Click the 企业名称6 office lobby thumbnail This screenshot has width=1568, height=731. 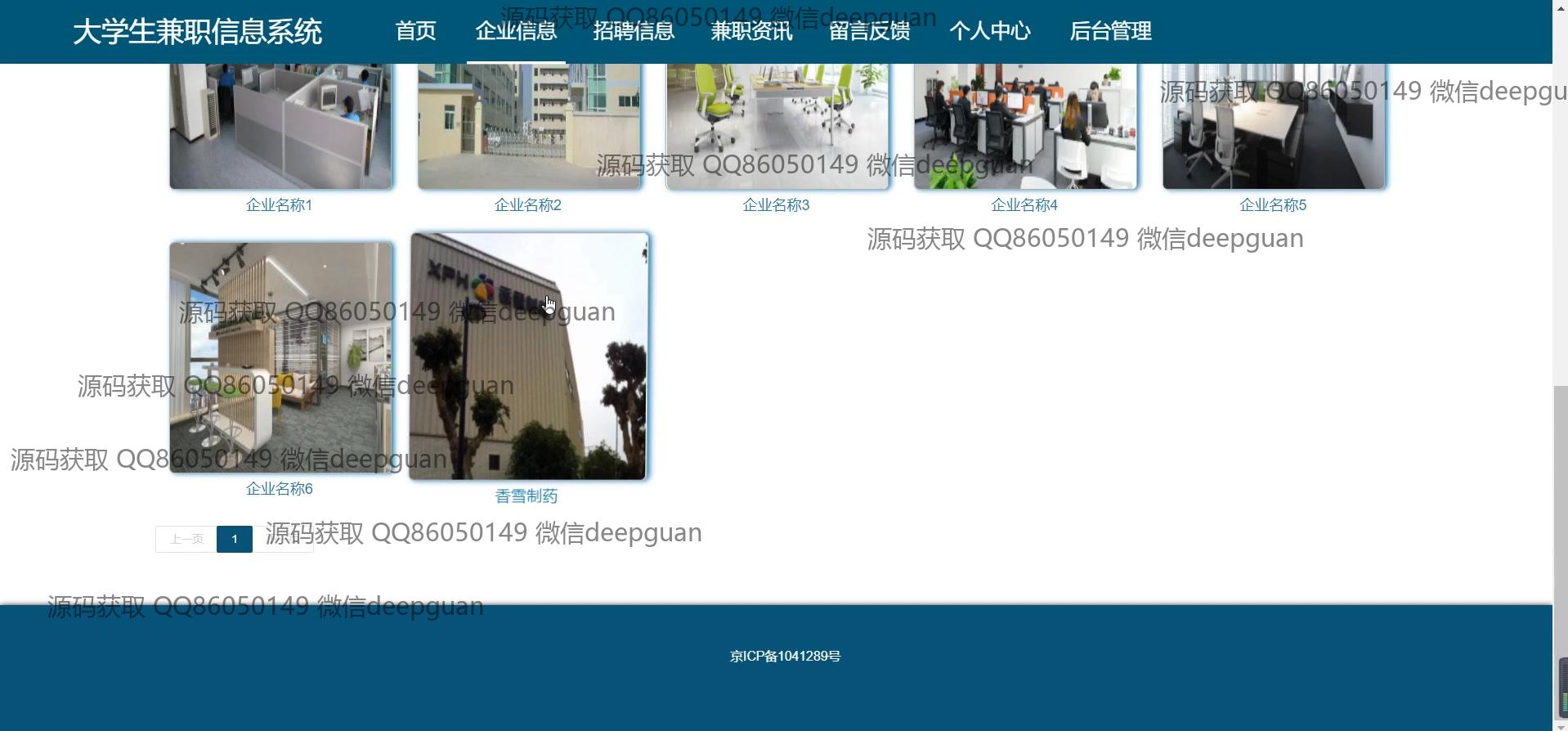tap(280, 357)
